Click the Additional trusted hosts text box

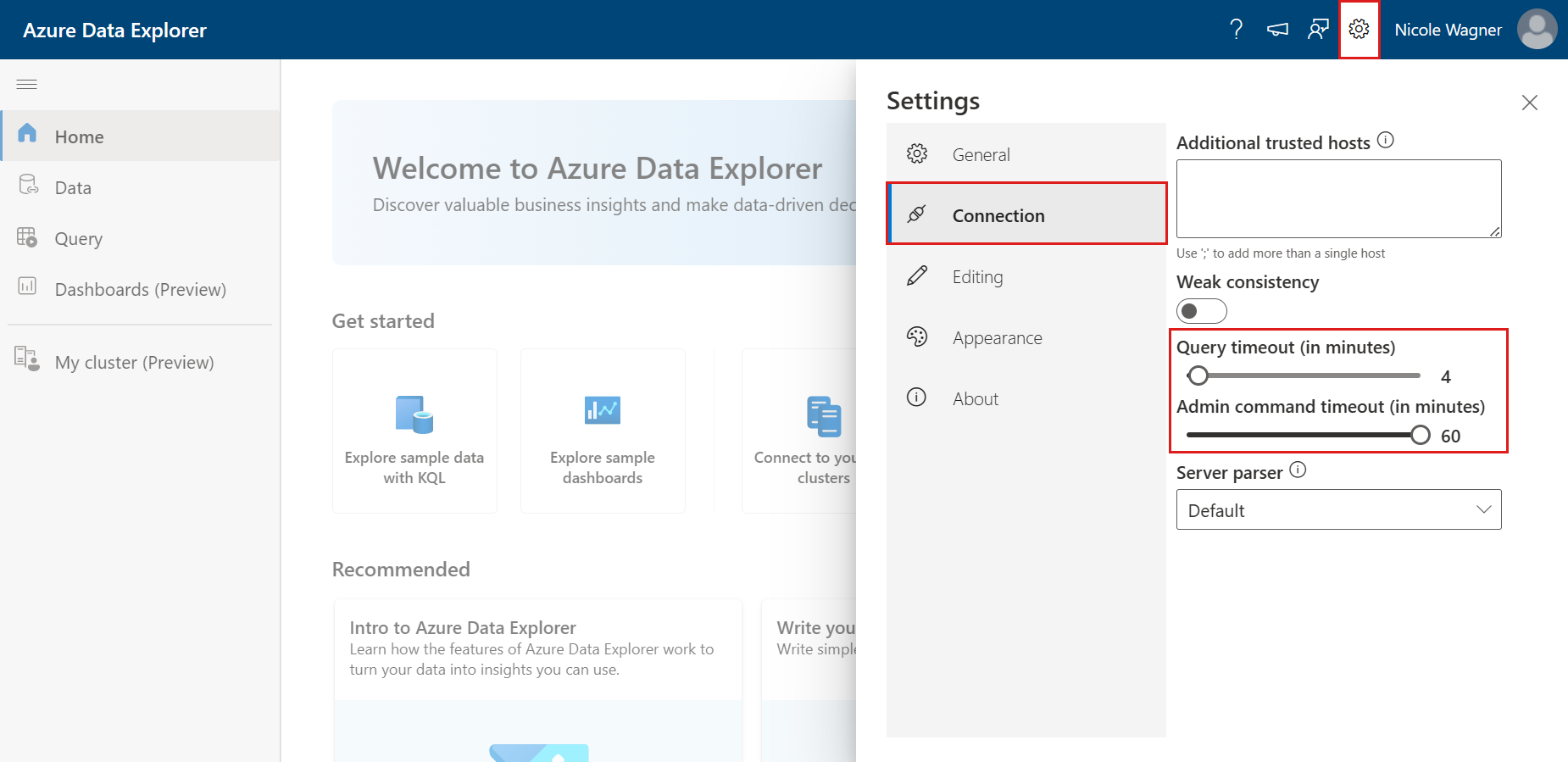point(1337,198)
